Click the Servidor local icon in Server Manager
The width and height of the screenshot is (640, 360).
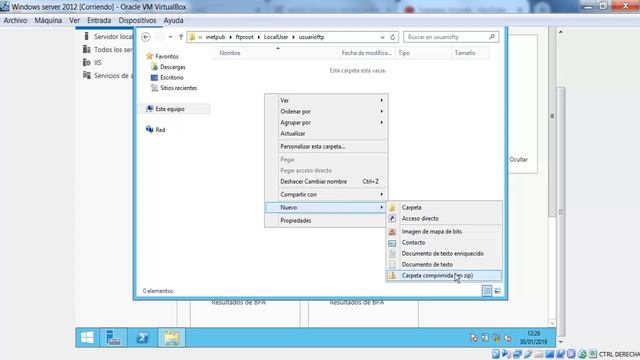point(86,36)
